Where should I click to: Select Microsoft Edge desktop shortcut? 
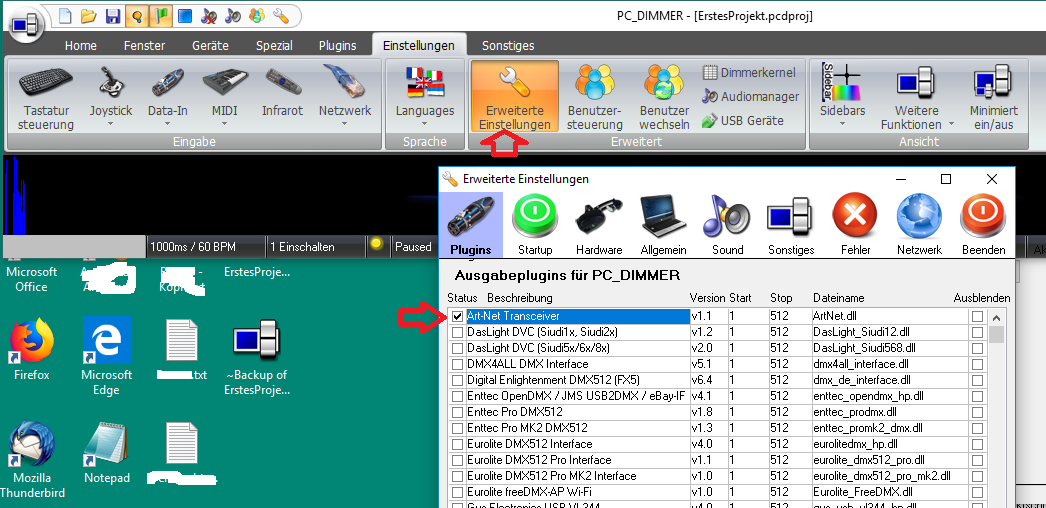point(107,357)
